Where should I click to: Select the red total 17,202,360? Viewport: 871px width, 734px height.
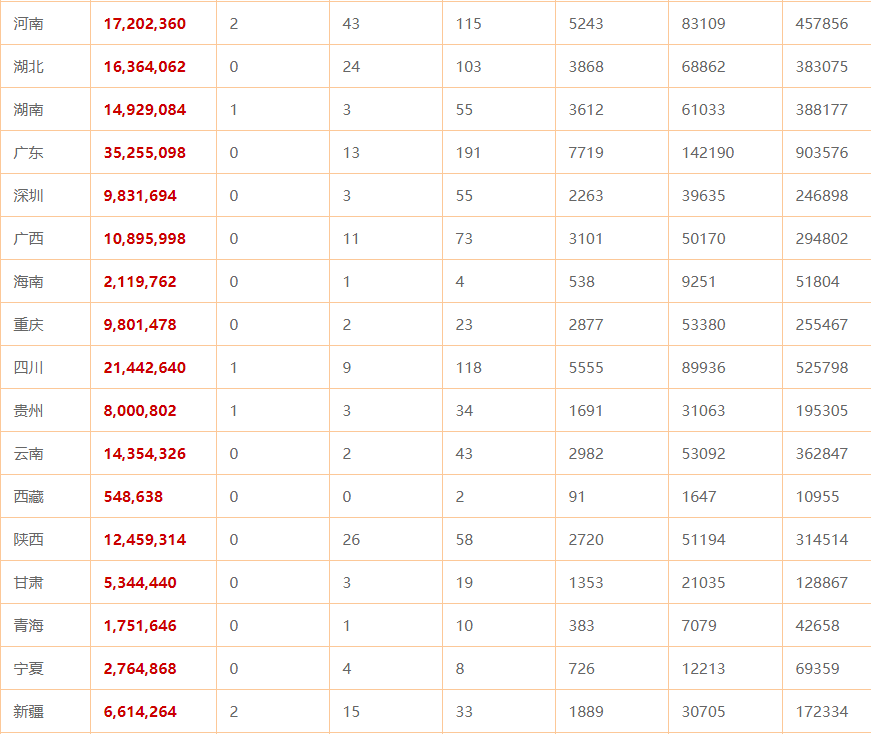point(144,24)
